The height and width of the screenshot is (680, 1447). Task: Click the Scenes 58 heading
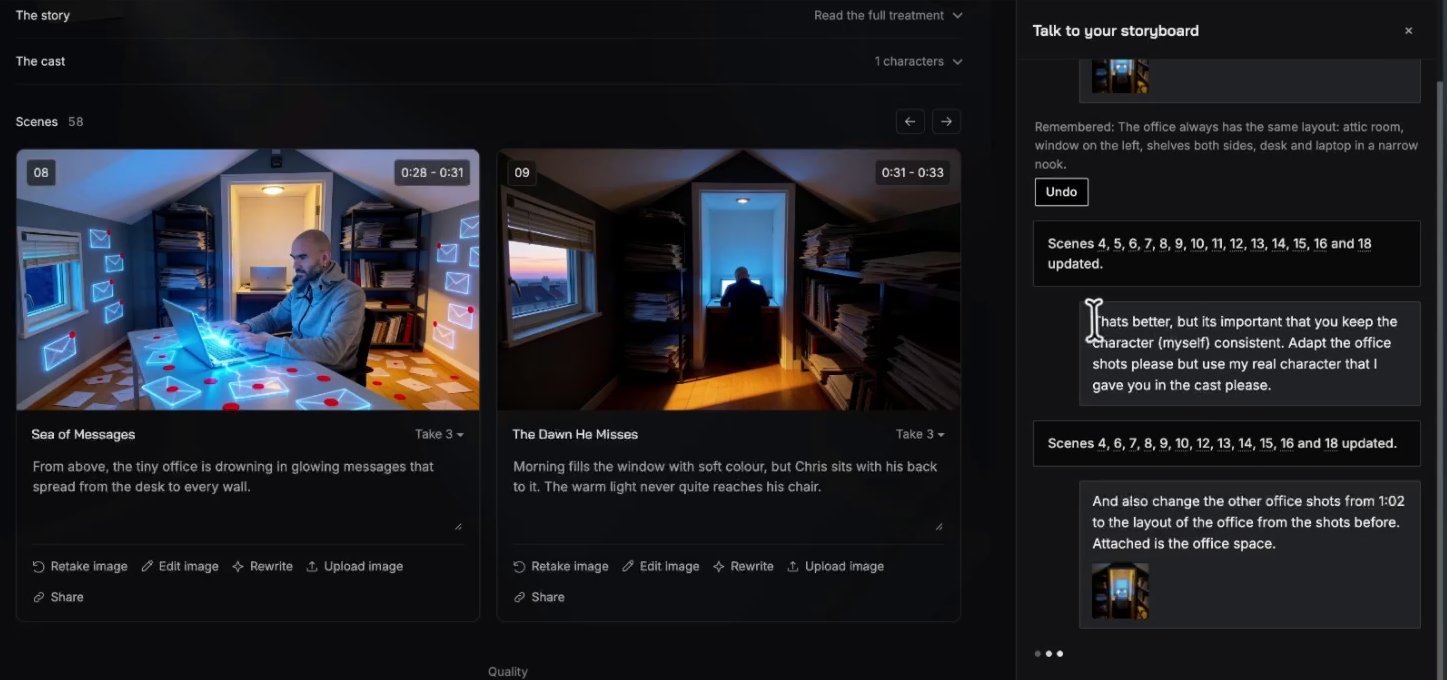point(49,122)
